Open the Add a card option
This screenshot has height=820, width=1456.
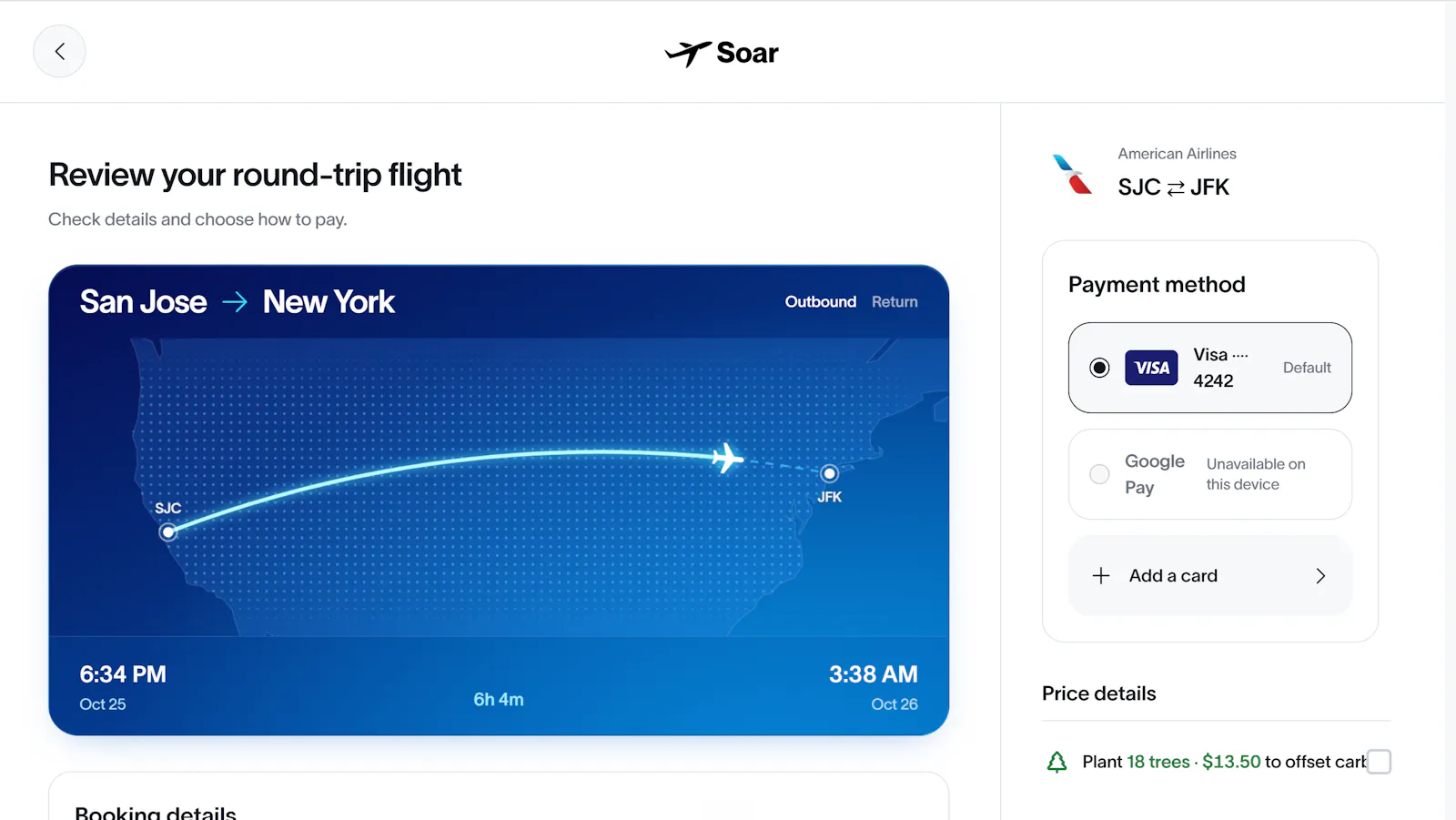pos(1210,576)
